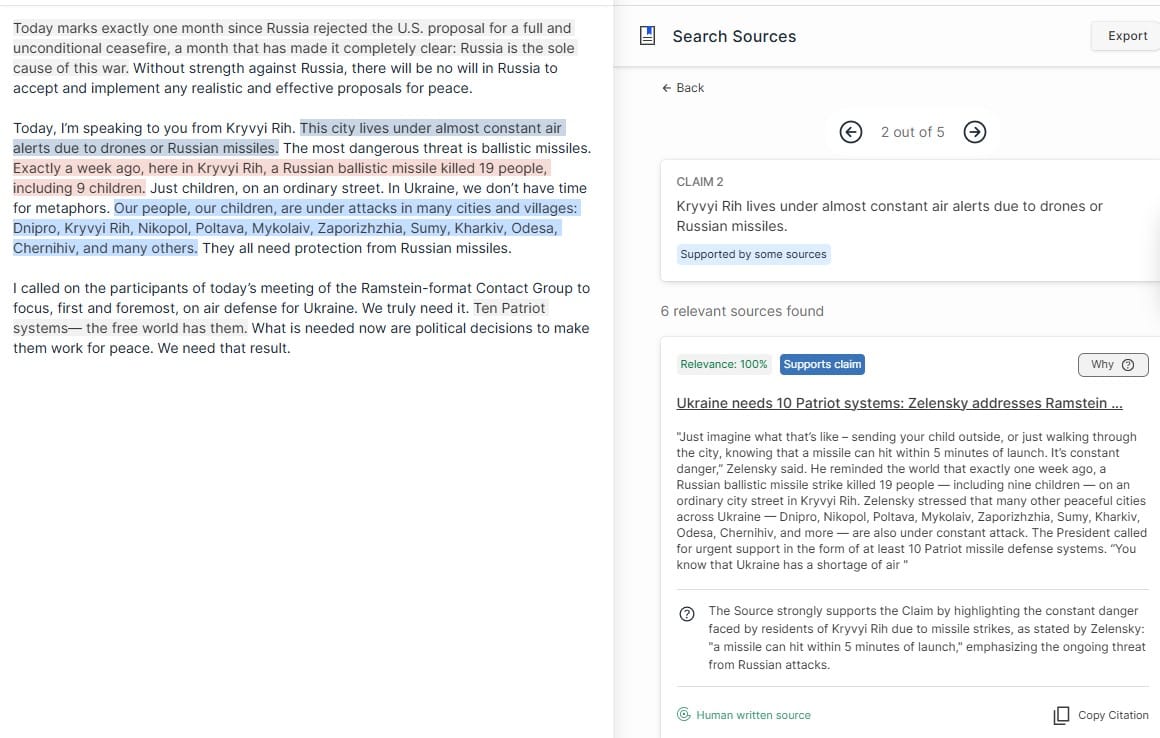Click the 'Human written source' label

click(x=753, y=715)
